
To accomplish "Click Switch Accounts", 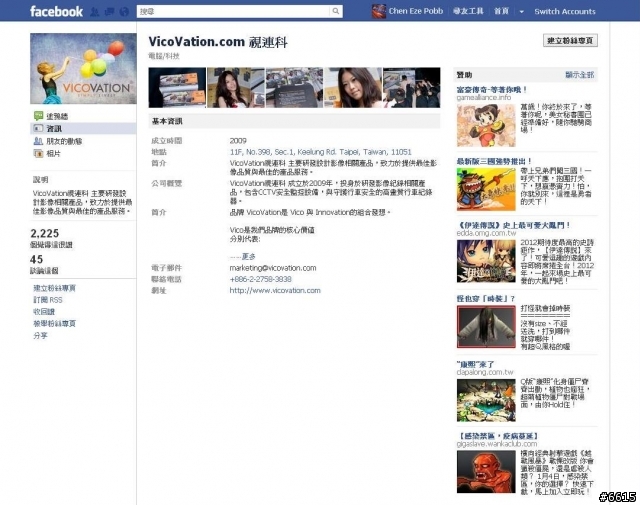I will [x=565, y=11].
